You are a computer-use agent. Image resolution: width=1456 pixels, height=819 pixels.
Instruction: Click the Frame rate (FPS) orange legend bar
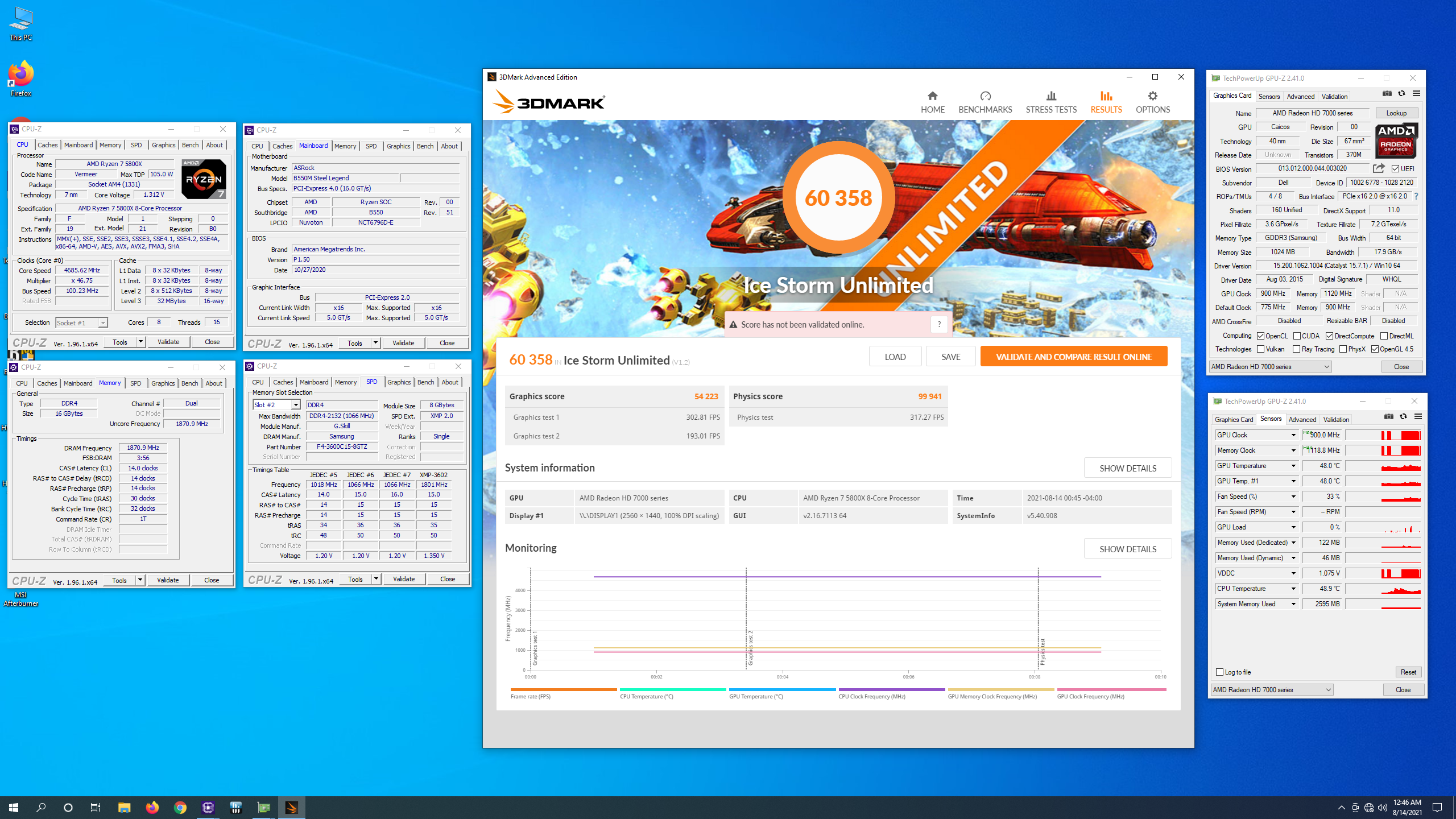pos(563,689)
